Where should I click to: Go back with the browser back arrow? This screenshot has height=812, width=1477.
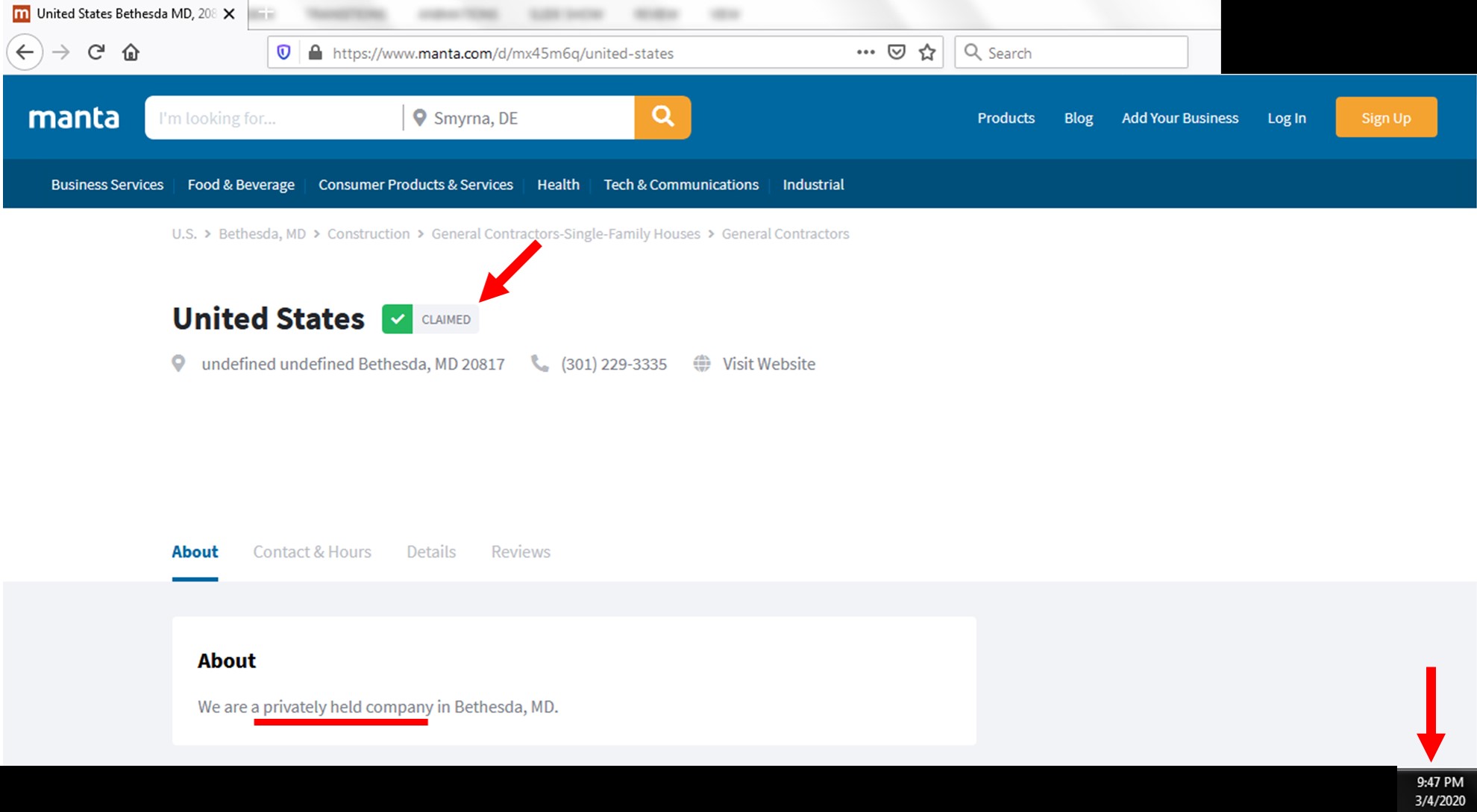pyautogui.click(x=25, y=52)
